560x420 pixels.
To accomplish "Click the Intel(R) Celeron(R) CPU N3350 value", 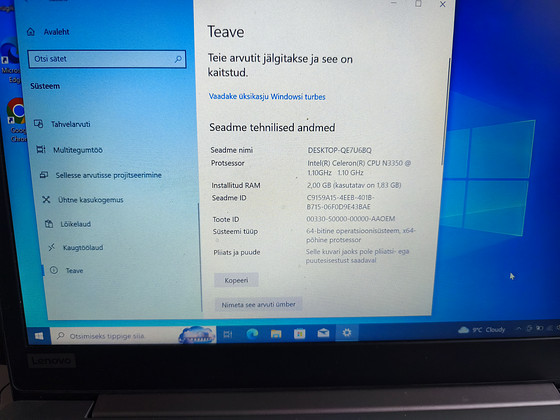I will [359, 168].
